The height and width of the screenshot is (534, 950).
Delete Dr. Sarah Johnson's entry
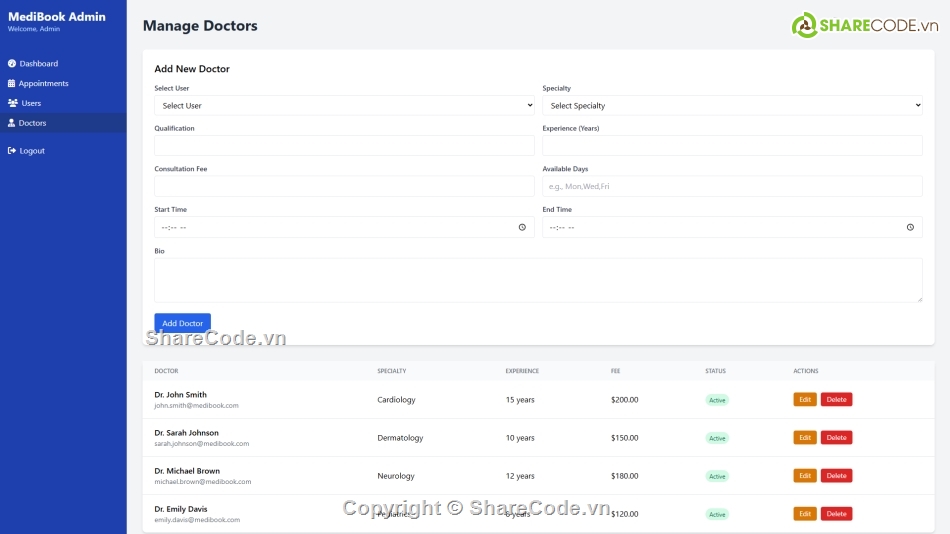tap(836, 437)
